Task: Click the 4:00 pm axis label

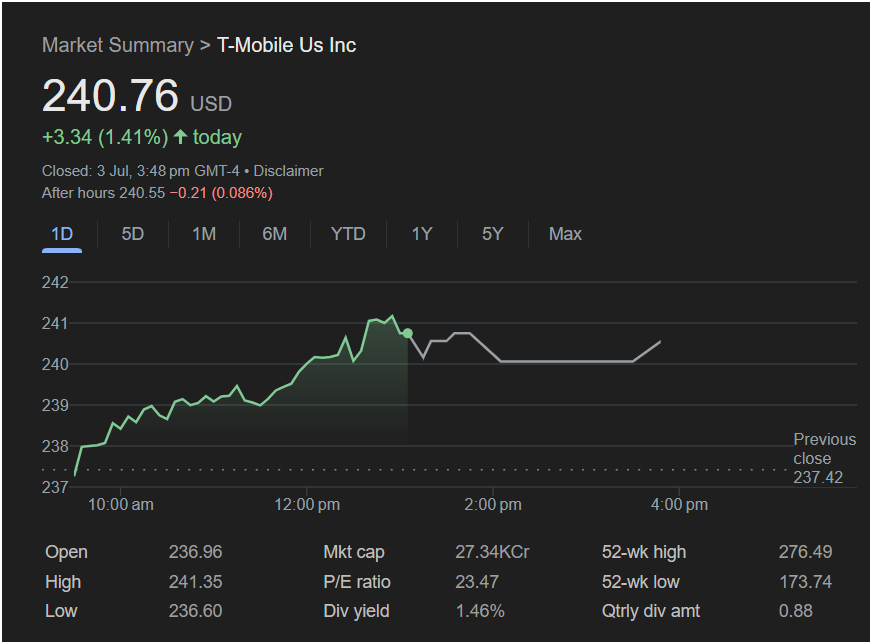Action: pos(679,504)
